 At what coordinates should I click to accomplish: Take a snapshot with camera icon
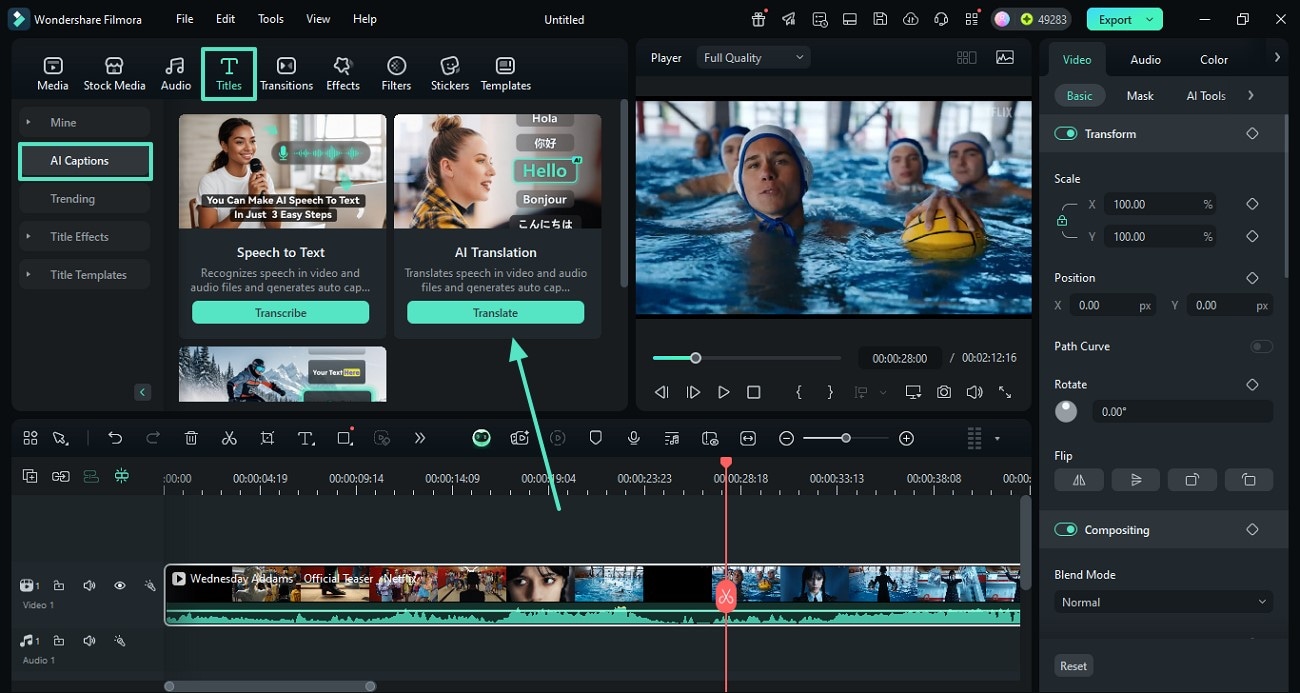pos(944,393)
